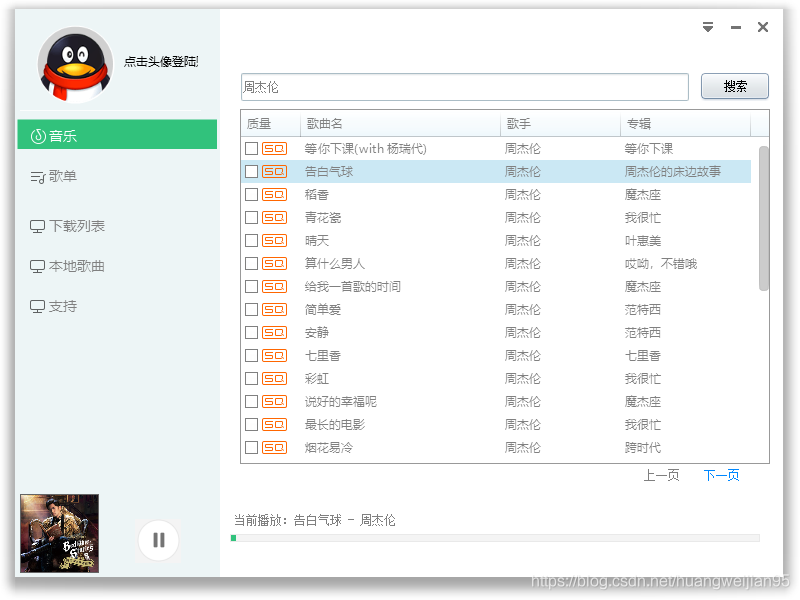The width and height of the screenshot is (800, 600).
Task: Check the box for 给我一首歌的时间
Action: (251, 286)
